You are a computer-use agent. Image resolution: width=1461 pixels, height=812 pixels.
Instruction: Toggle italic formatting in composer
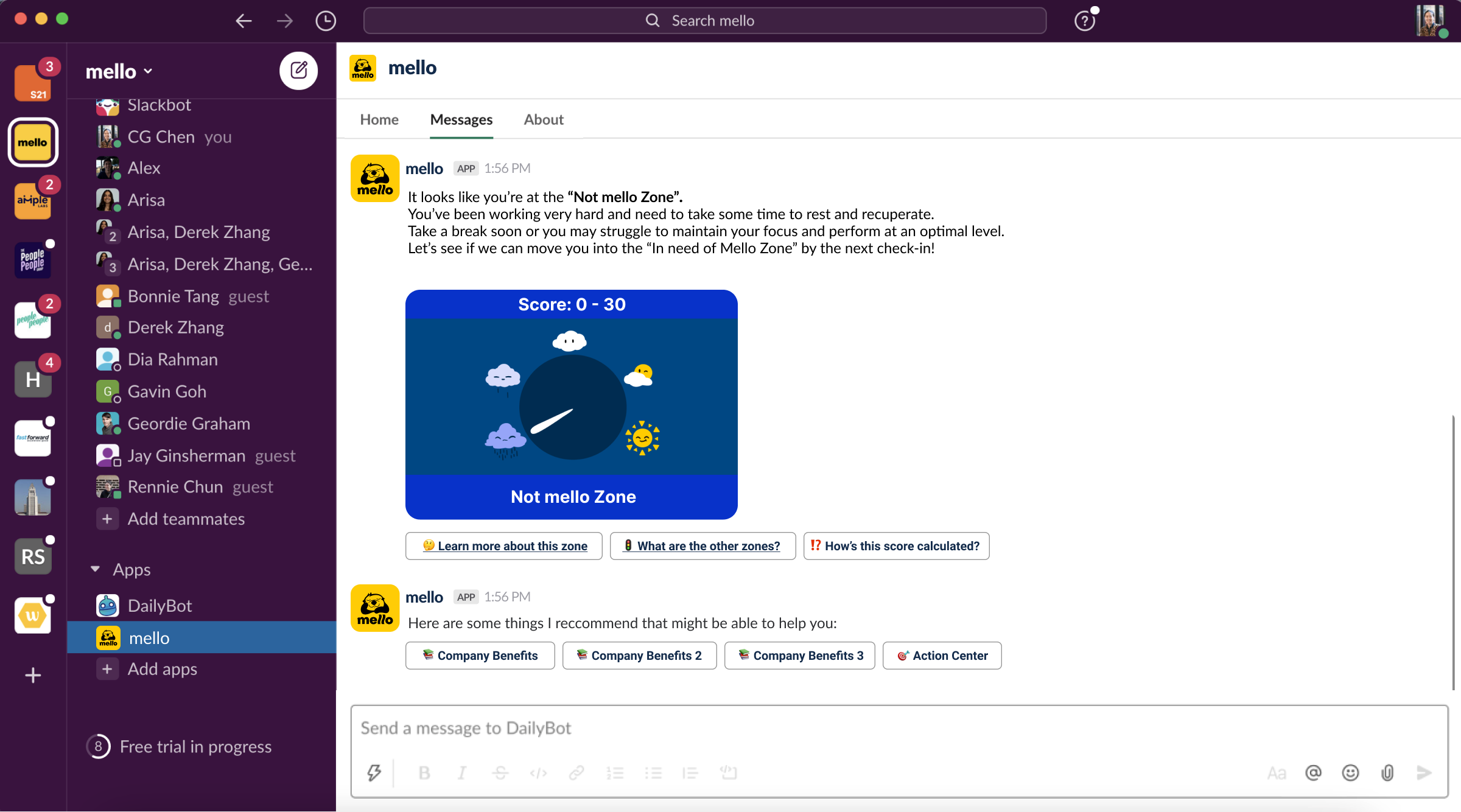[462, 772]
